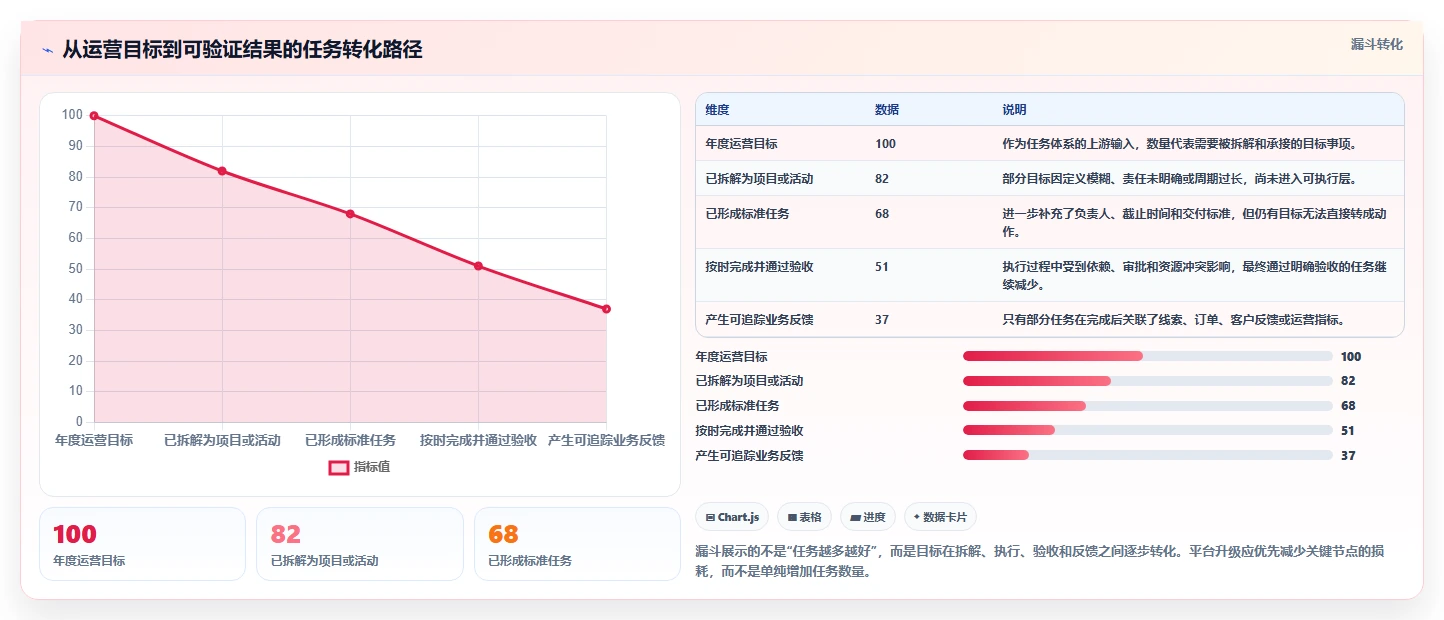The height and width of the screenshot is (620, 1444).
Task: Click the 指标值 legend label text
Action: tap(372, 467)
